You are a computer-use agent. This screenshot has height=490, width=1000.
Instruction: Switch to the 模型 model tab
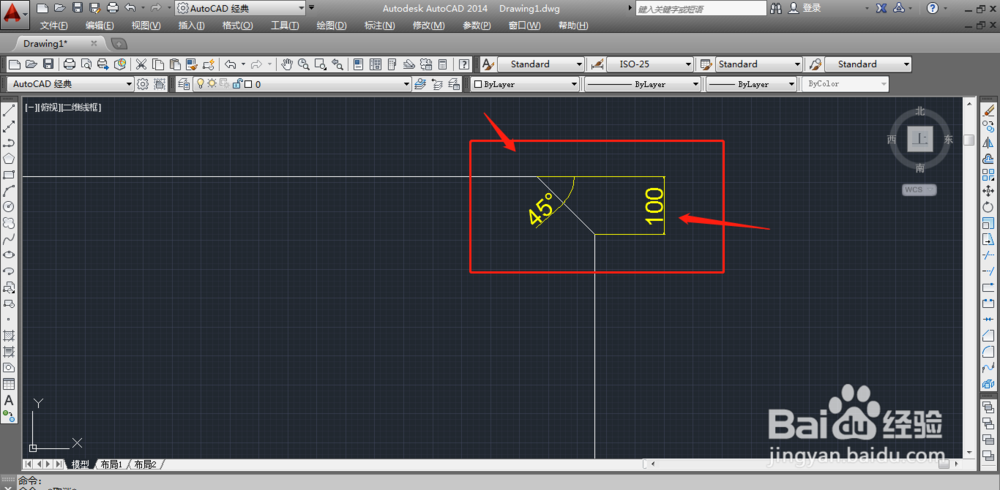(x=80, y=464)
